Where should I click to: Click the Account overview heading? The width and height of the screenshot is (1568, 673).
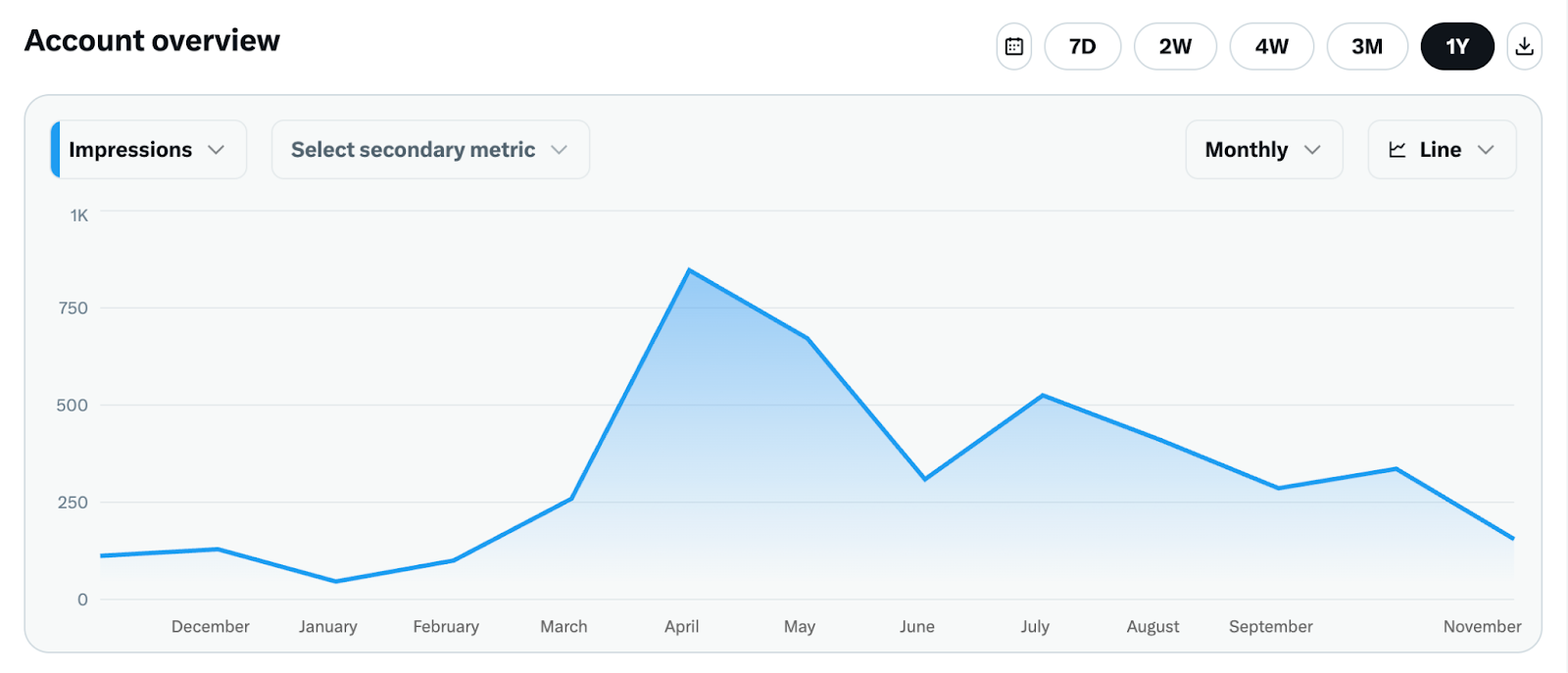tap(152, 41)
